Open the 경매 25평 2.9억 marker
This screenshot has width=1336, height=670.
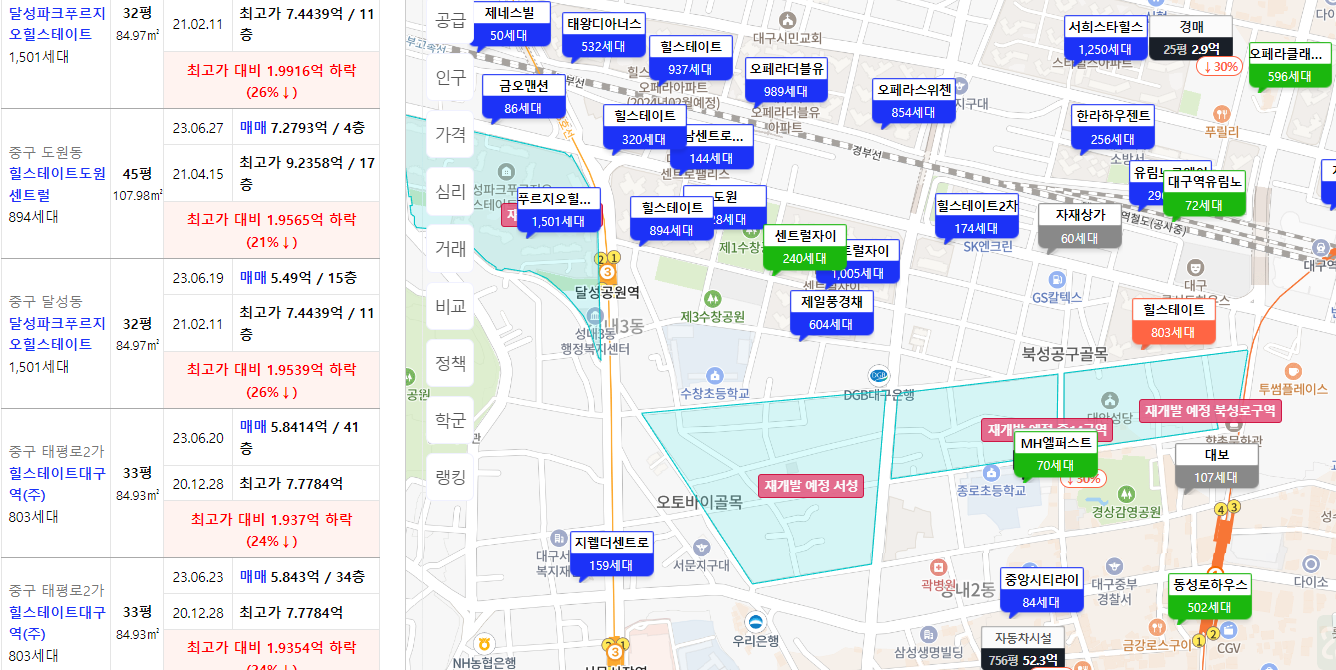[x=1191, y=38]
